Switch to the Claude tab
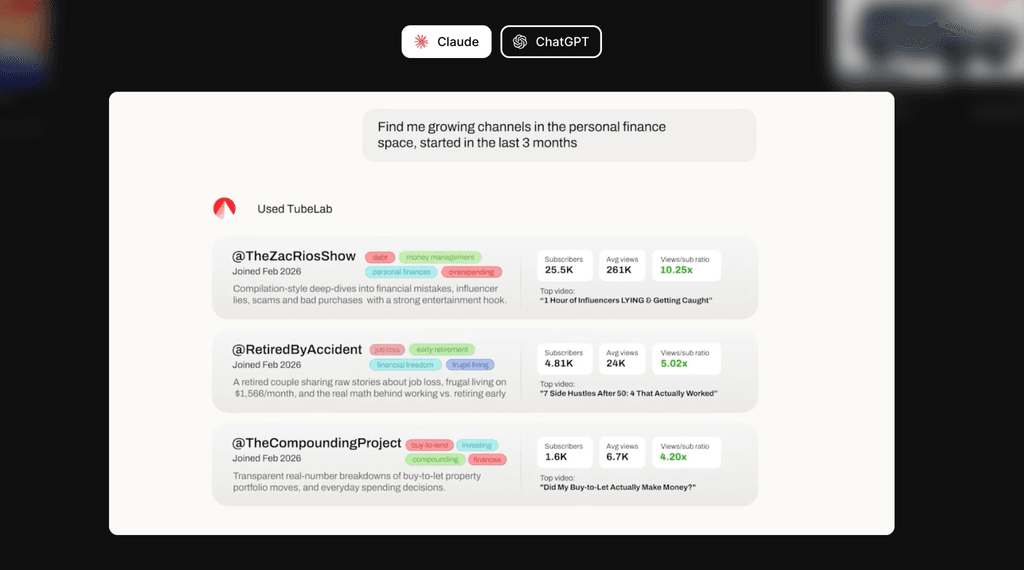This screenshot has width=1024, height=570. [x=446, y=42]
